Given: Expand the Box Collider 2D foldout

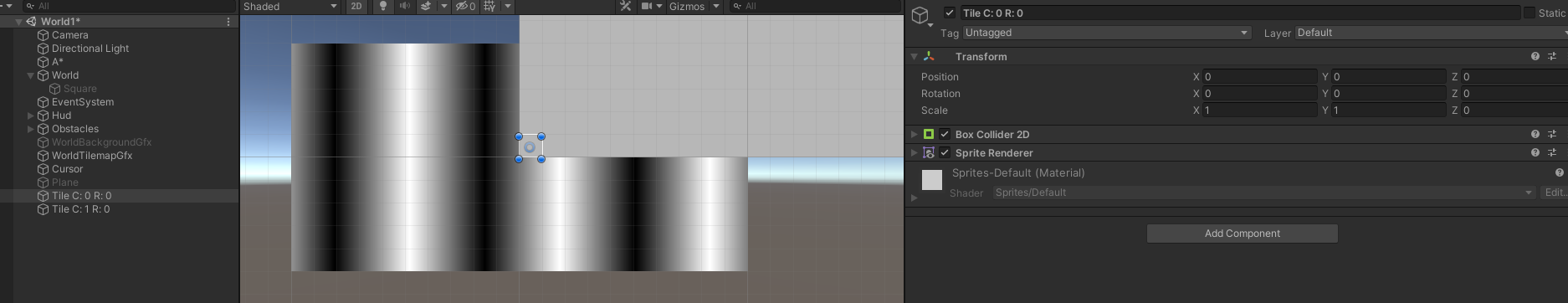Looking at the screenshot, I should tap(914, 134).
